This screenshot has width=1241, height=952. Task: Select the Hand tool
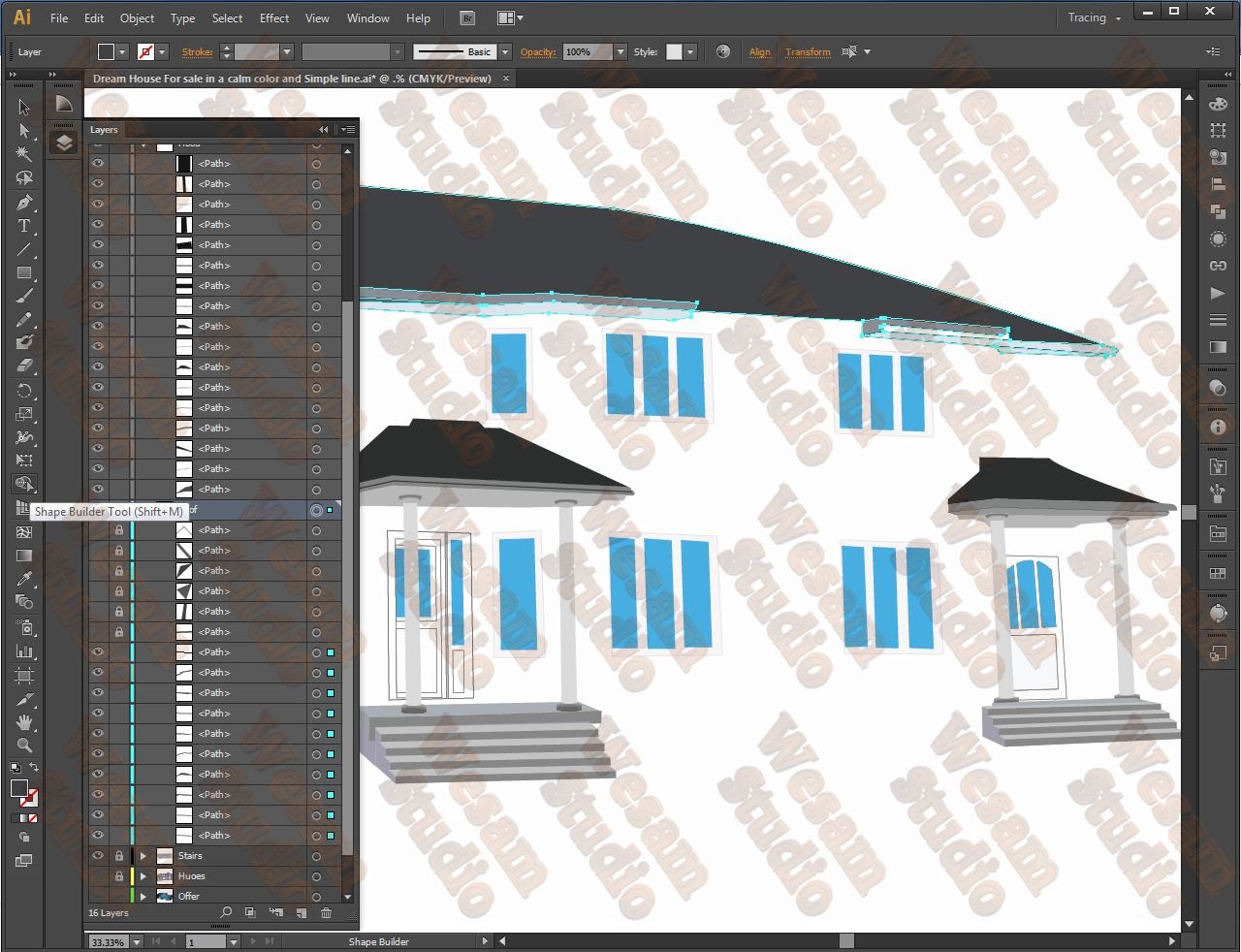[x=24, y=722]
